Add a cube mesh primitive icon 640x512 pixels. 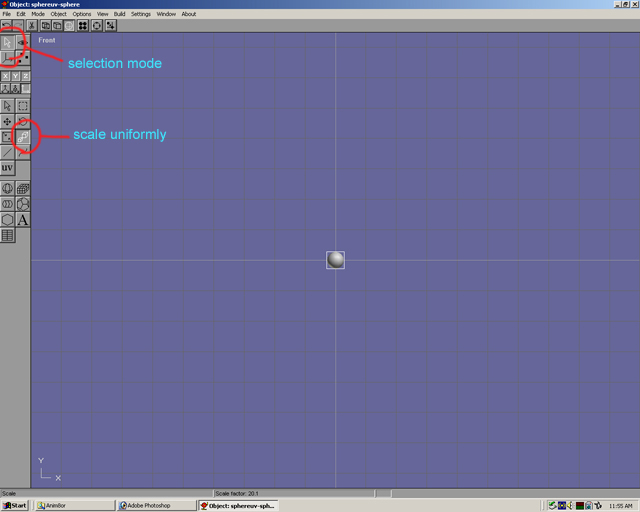click(x=22, y=188)
